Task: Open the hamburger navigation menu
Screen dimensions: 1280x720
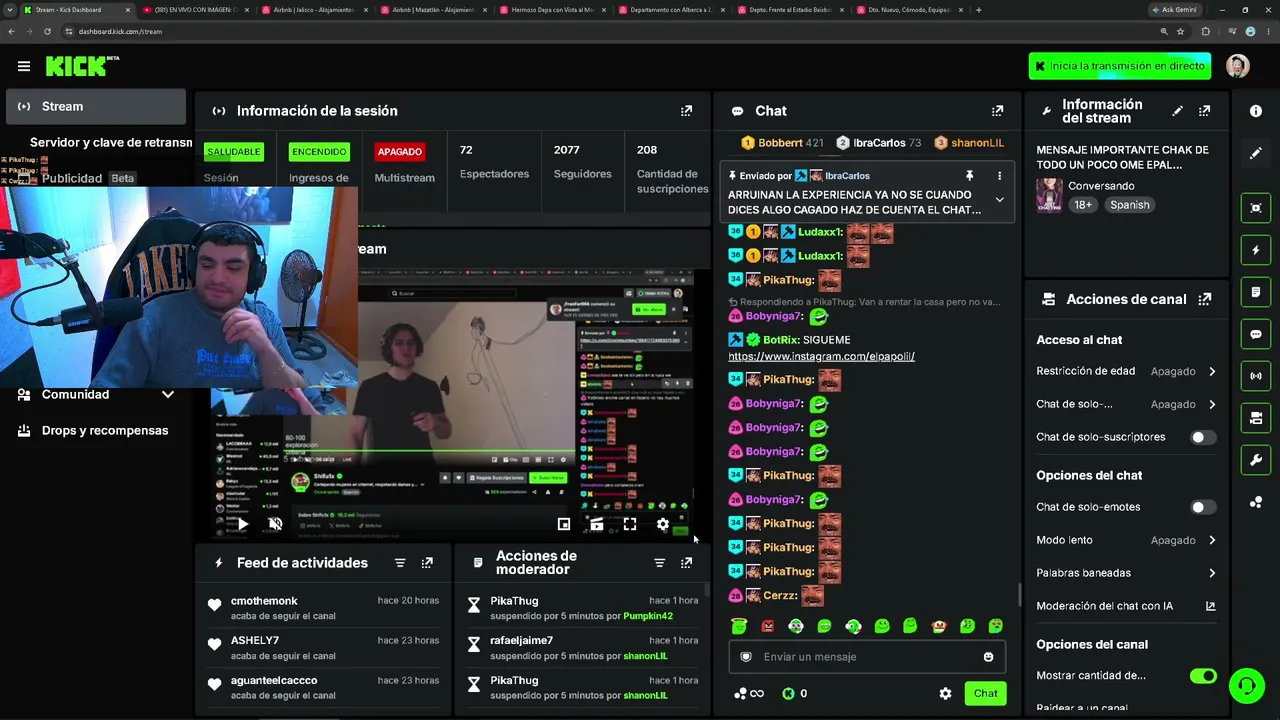Action: 24,66
